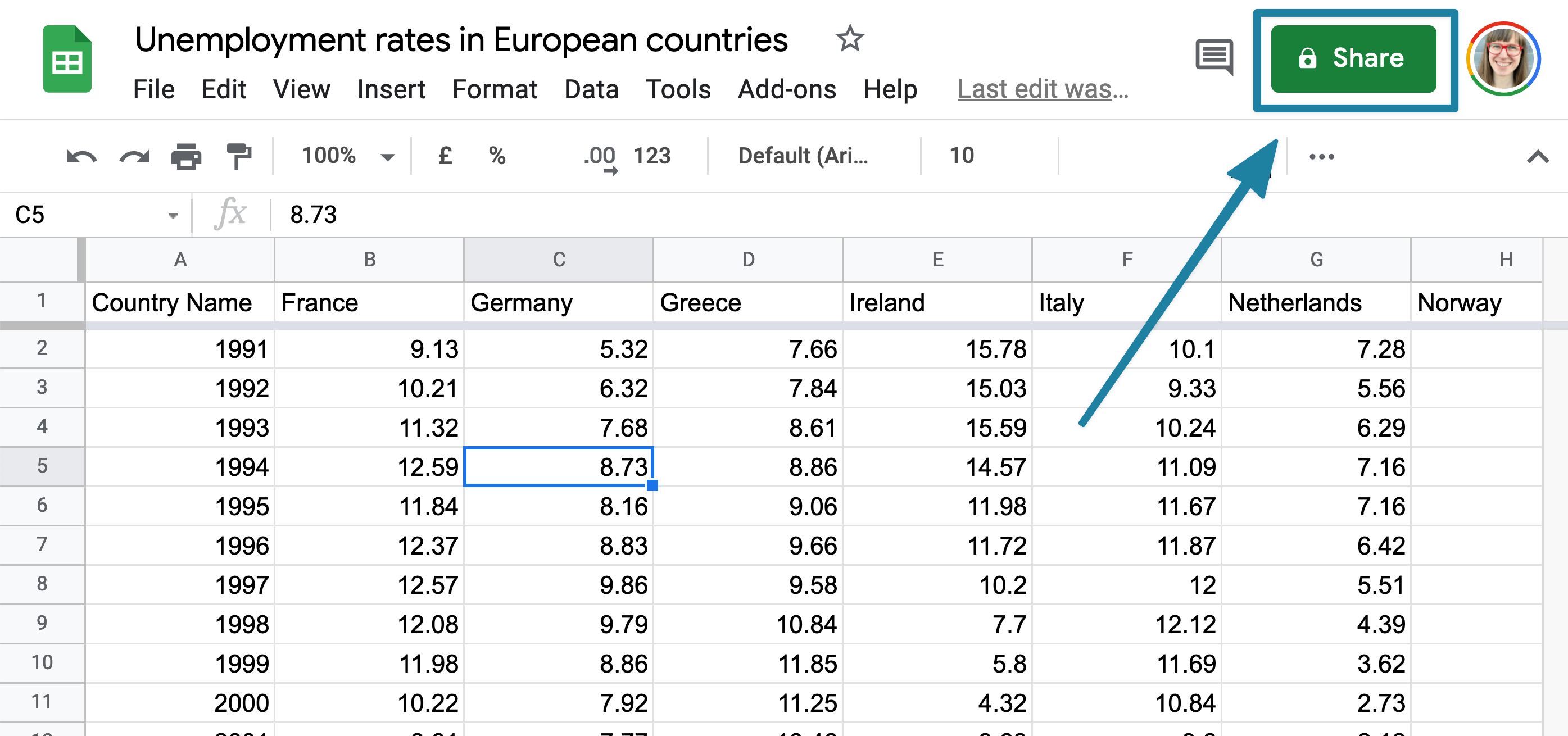This screenshot has height=736, width=1568.
Task: Open the Data menu
Action: coord(591,89)
